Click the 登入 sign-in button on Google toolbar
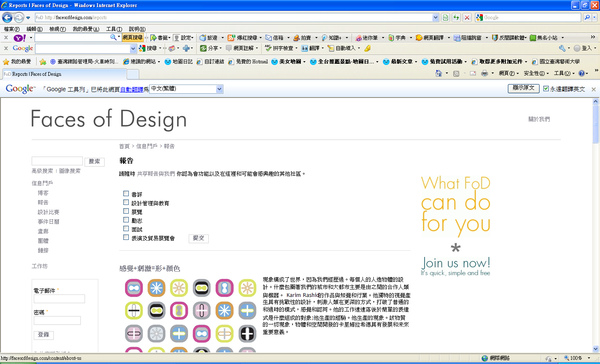This screenshot has width=600, height=364. (x=583, y=48)
